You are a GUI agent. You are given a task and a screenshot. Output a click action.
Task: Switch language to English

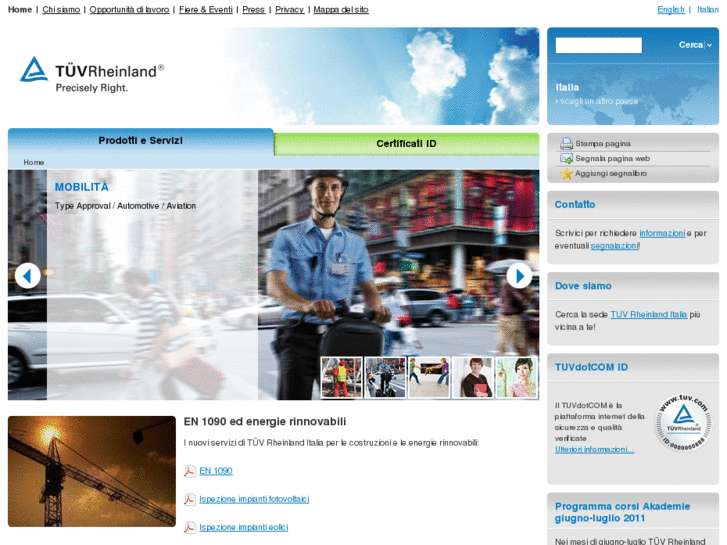(x=671, y=9)
